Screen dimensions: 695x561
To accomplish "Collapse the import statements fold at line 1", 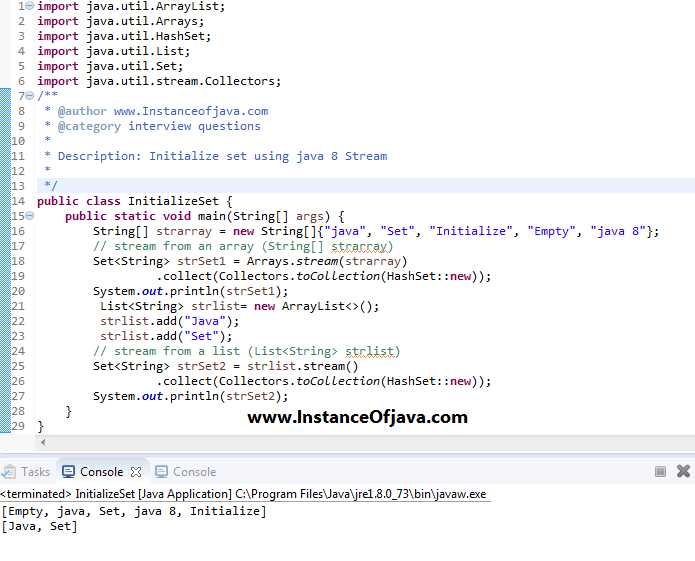I will [x=30, y=6].
